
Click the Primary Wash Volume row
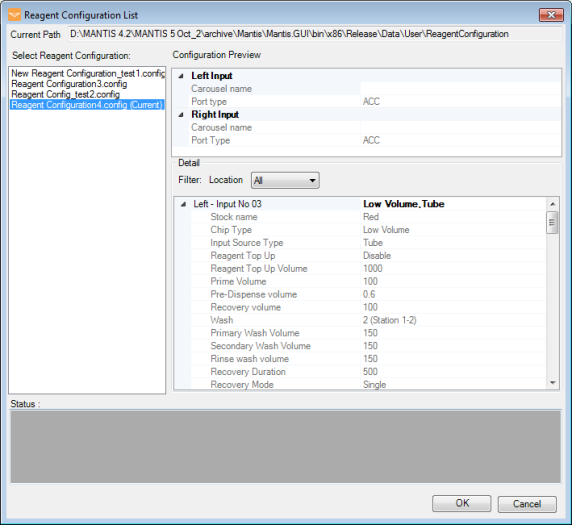[368, 333]
